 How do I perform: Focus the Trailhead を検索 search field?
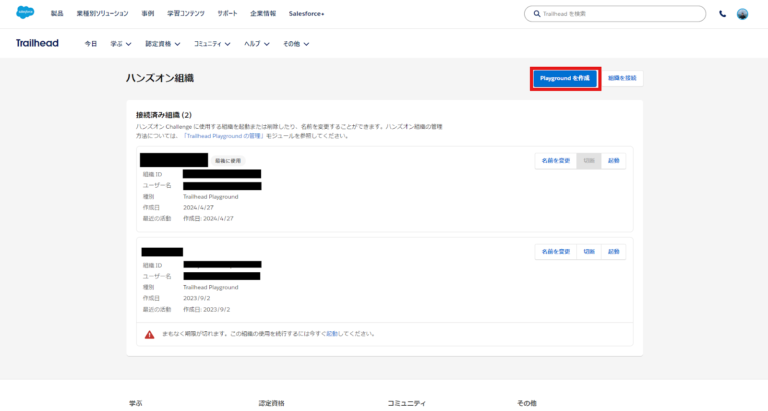tap(620, 14)
